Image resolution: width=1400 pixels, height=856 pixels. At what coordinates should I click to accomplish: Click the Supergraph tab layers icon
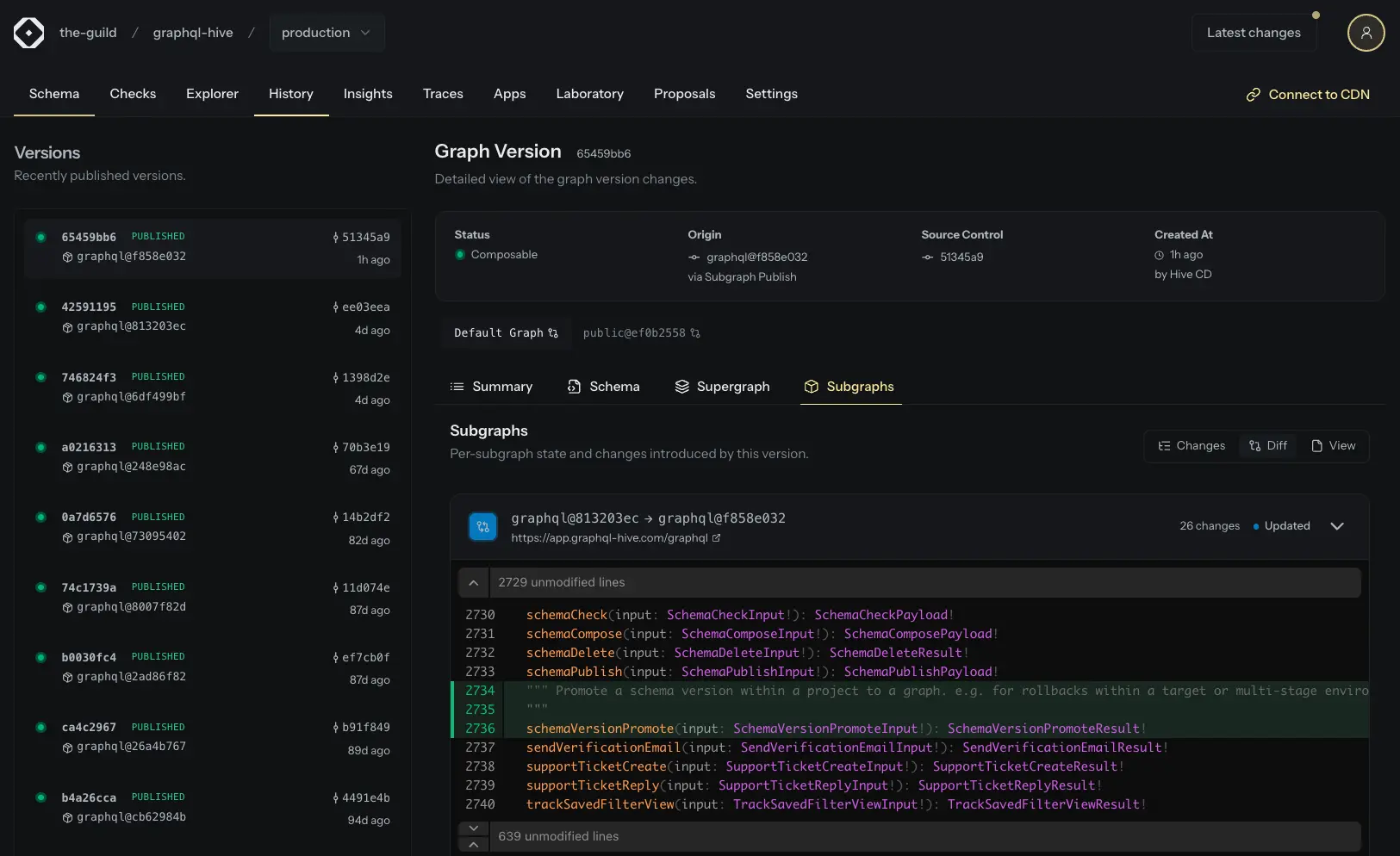coord(681,387)
